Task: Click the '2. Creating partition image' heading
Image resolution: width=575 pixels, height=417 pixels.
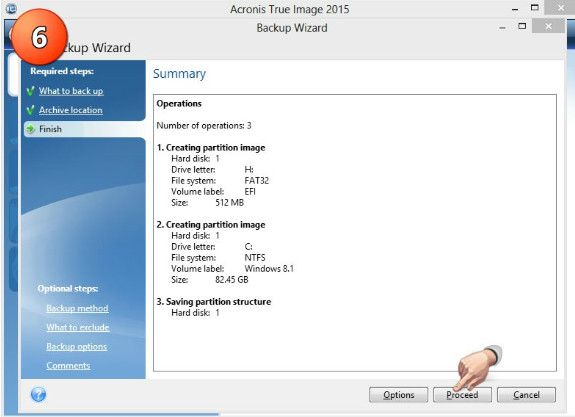Action: click(211, 224)
